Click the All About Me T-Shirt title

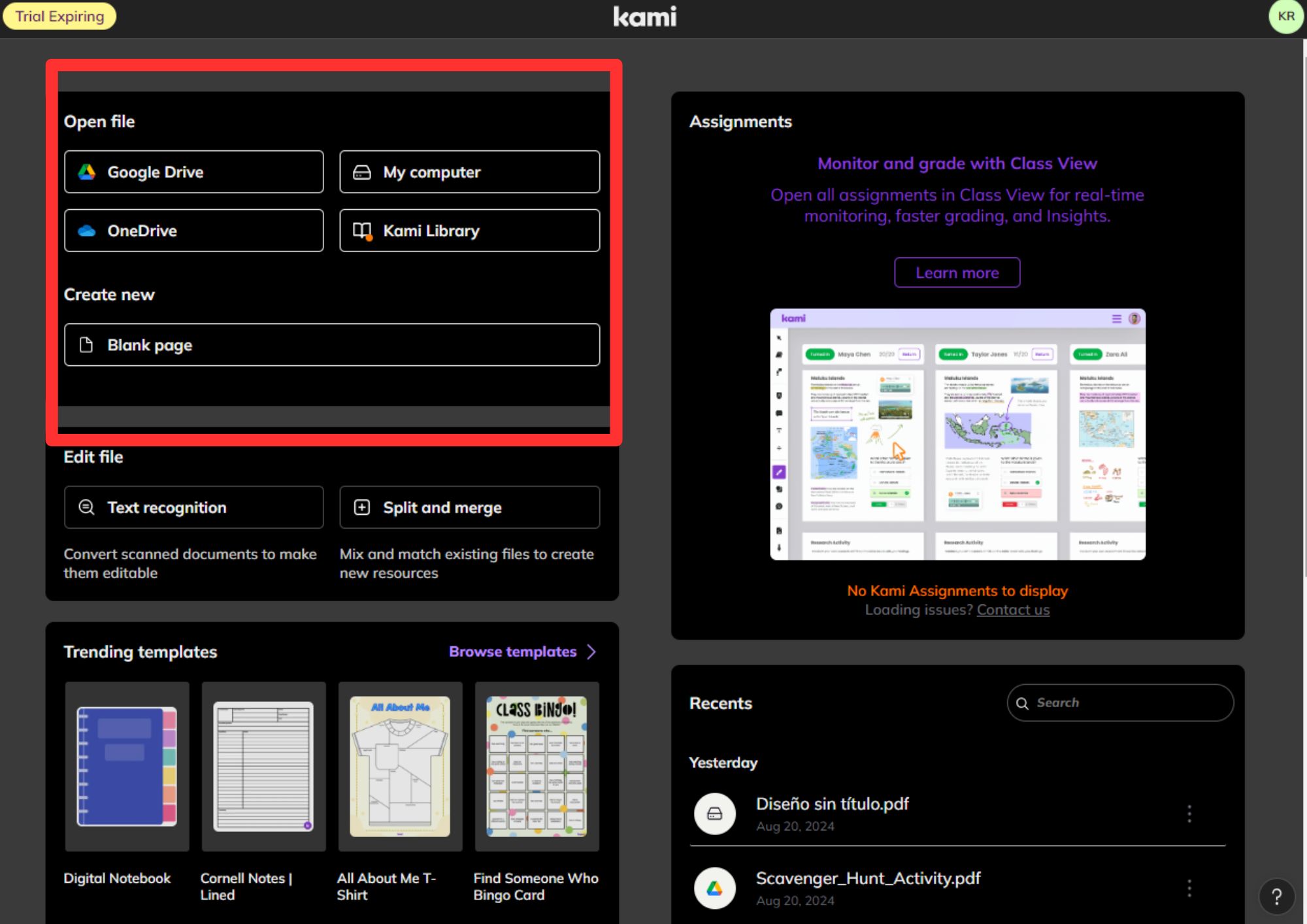point(386,887)
